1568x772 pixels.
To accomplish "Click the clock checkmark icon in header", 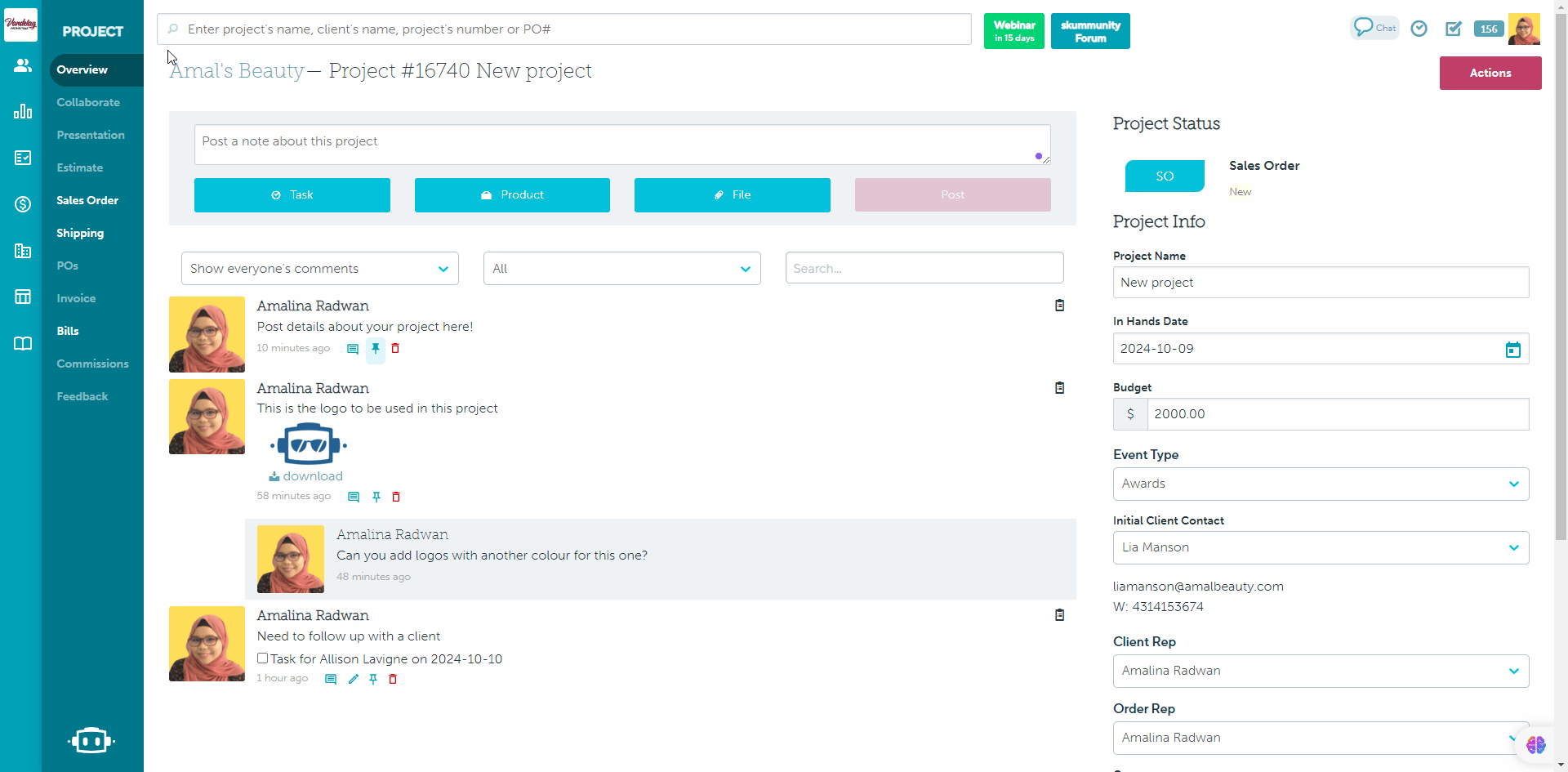I will tap(1419, 29).
